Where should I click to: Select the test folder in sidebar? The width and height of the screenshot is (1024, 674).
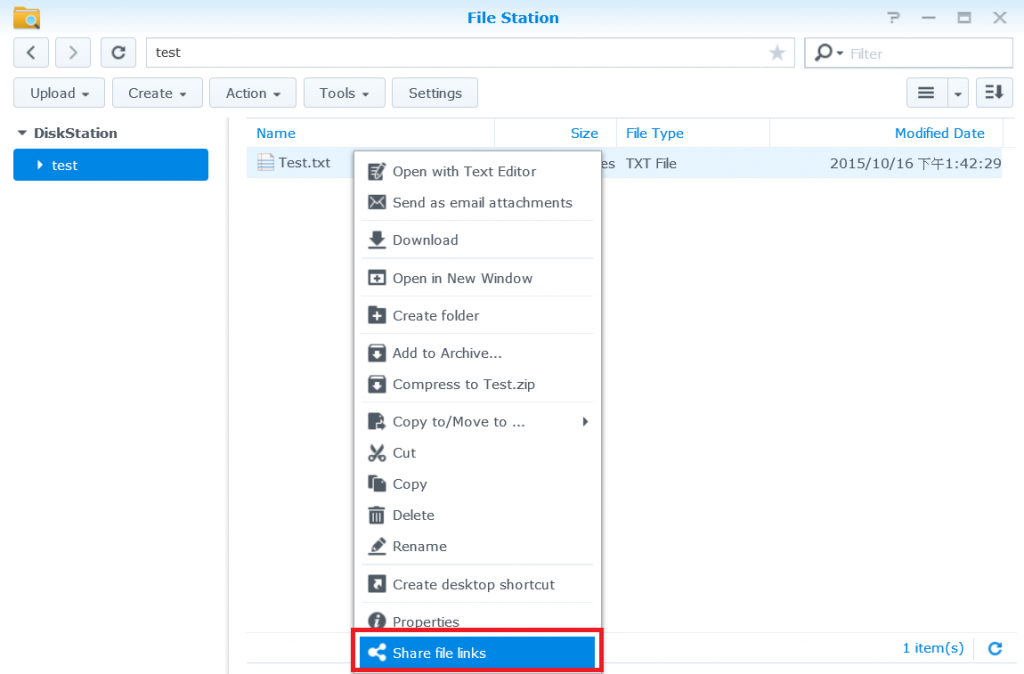110,165
